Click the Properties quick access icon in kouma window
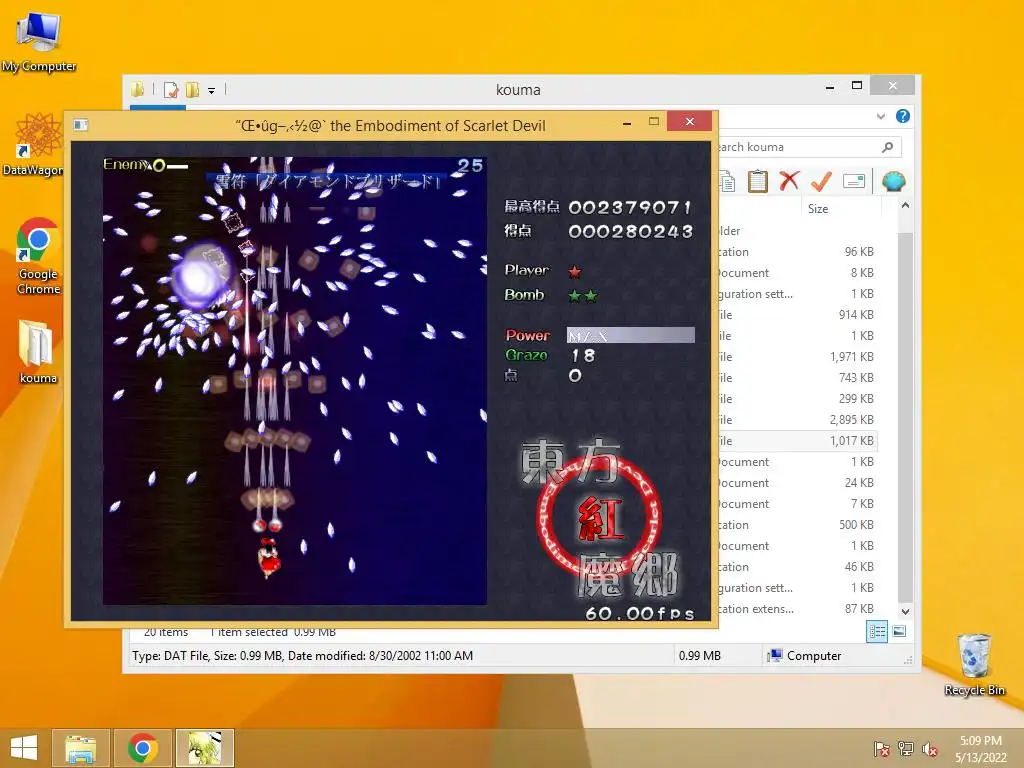The height and width of the screenshot is (768, 1024). tap(171, 89)
